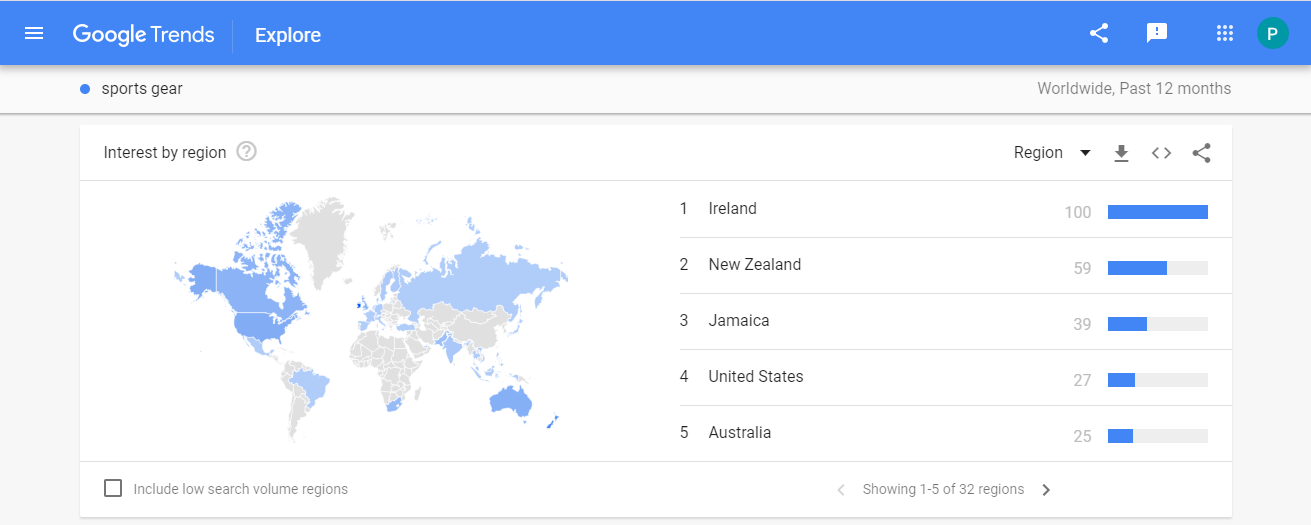Go to next page of regions
This screenshot has height=525, width=1311.
point(1046,490)
